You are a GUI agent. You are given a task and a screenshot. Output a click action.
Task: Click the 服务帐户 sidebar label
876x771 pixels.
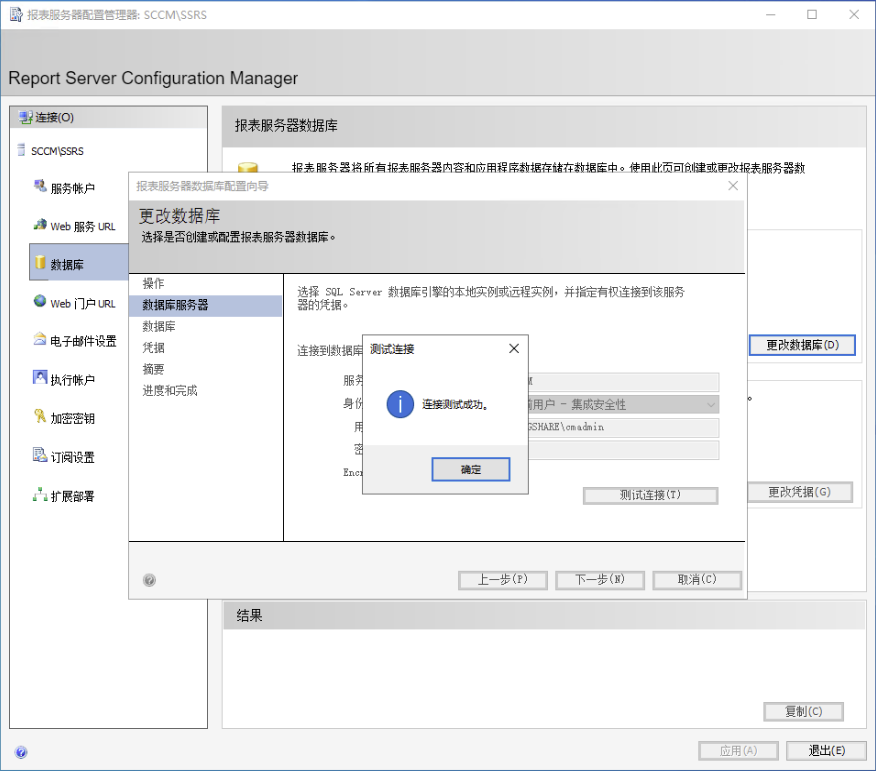[x=73, y=189]
